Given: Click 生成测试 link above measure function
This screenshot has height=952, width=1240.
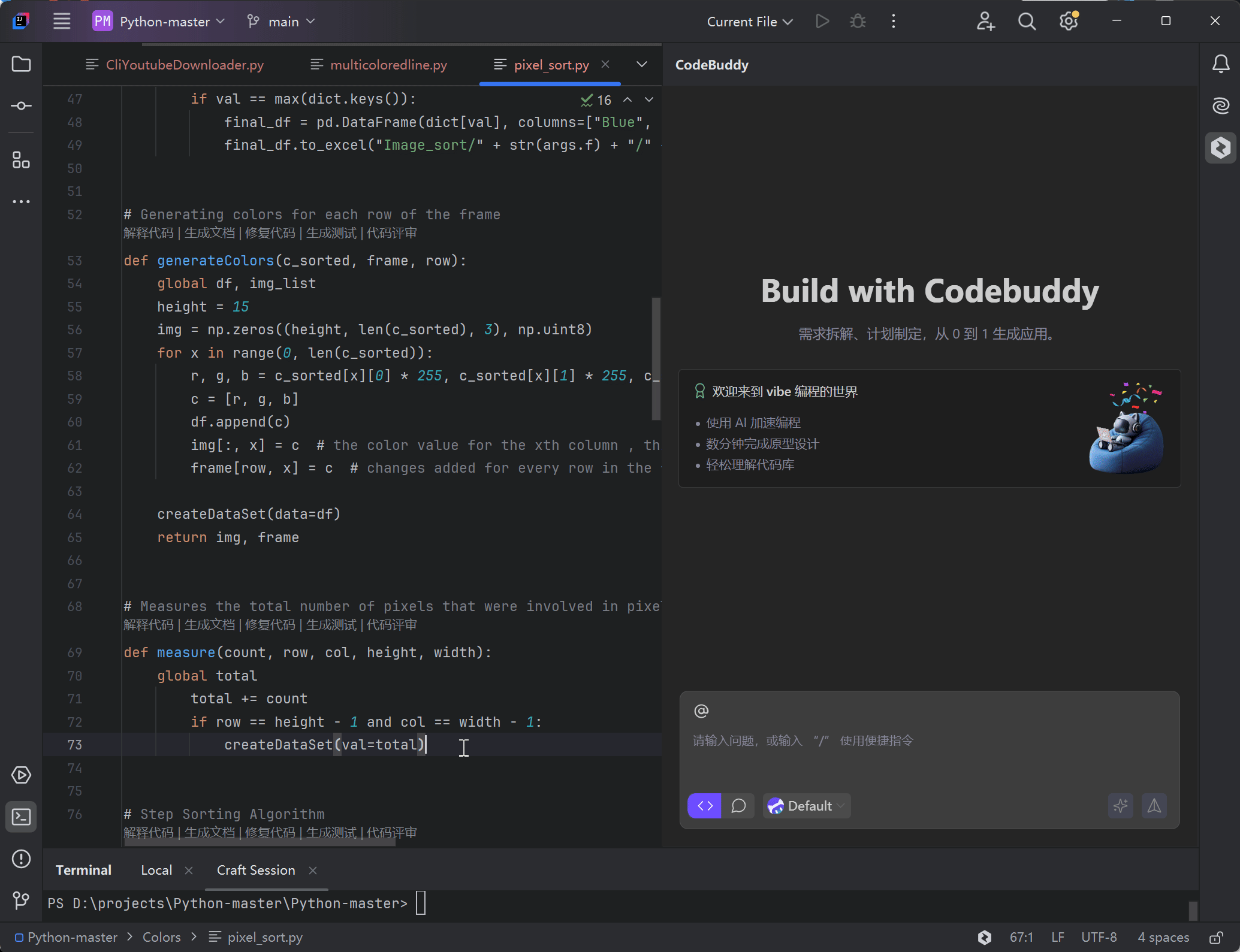Looking at the screenshot, I should (331, 625).
